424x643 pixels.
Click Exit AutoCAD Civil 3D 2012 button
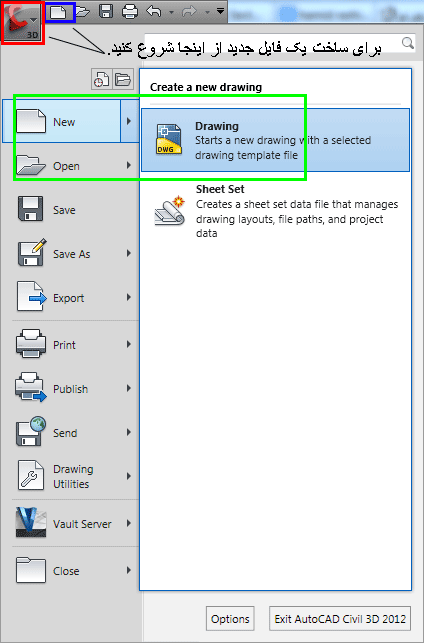point(340,618)
